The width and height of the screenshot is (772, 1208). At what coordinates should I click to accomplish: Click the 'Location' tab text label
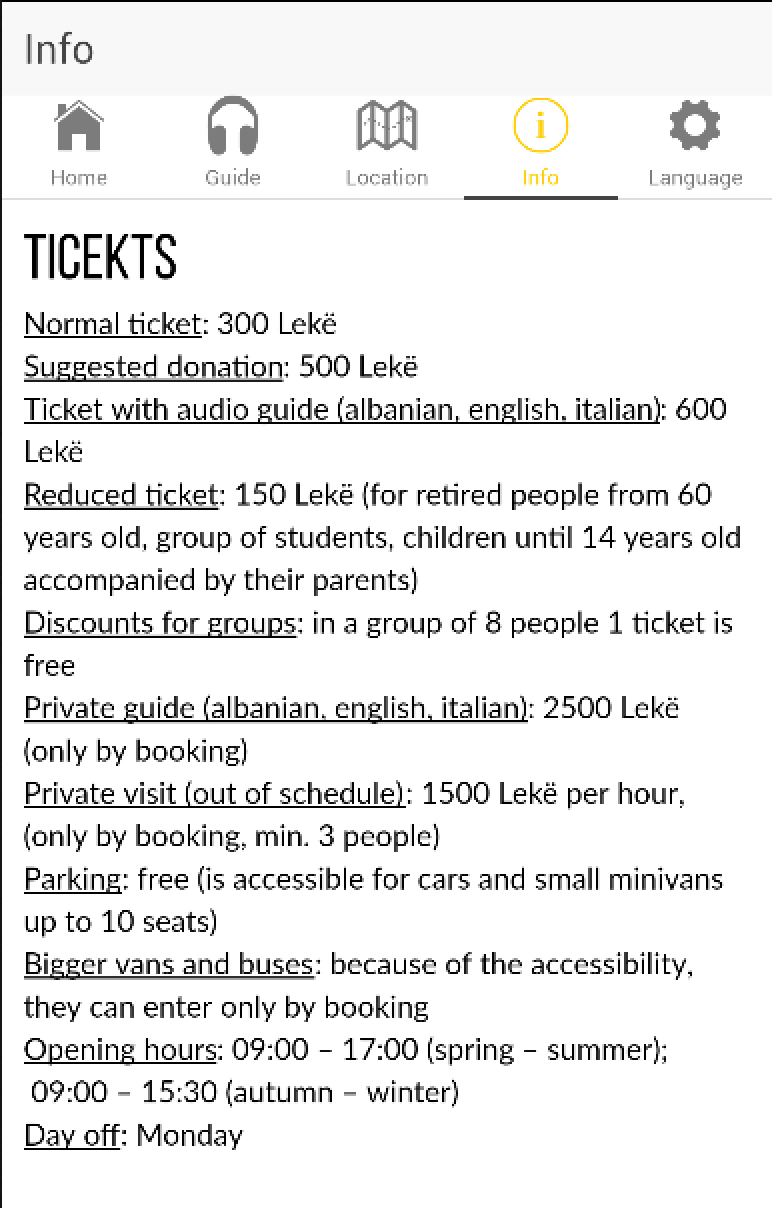click(x=387, y=178)
